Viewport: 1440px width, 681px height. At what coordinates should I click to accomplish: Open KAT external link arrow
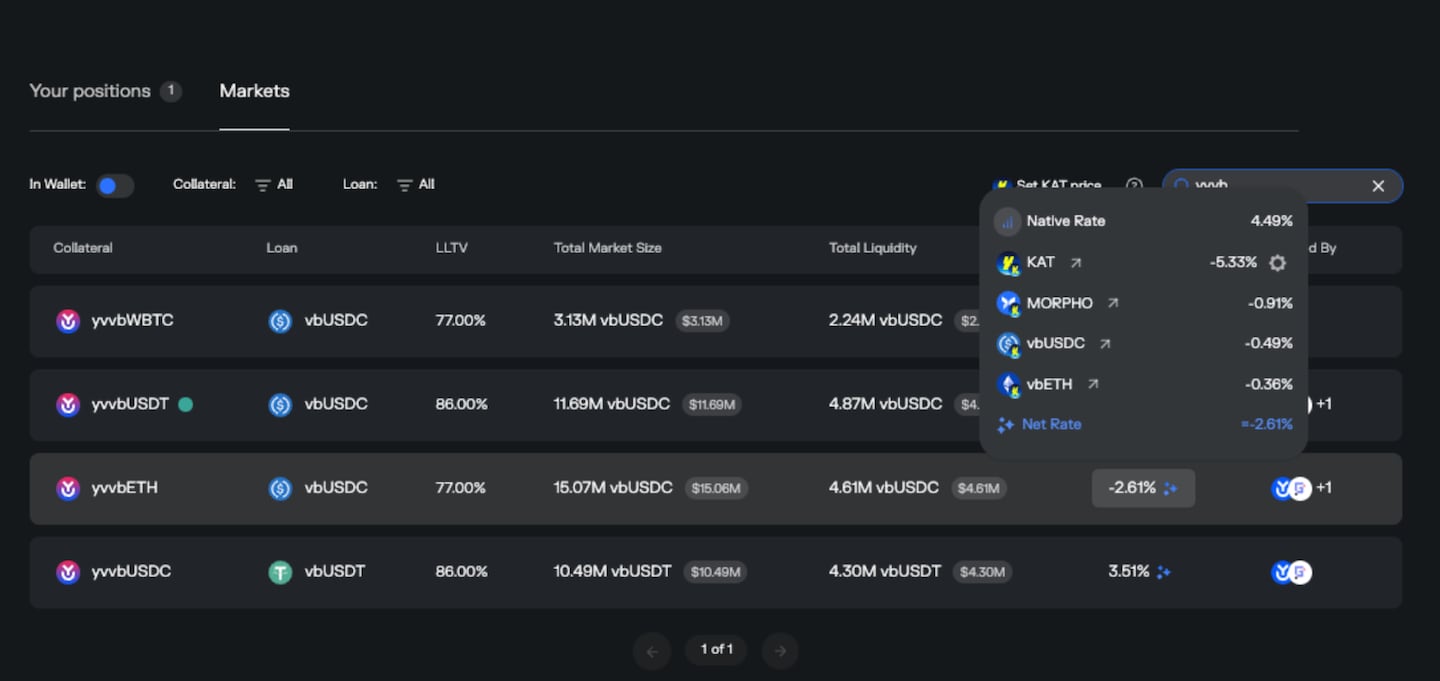click(x=1076, y=263)
